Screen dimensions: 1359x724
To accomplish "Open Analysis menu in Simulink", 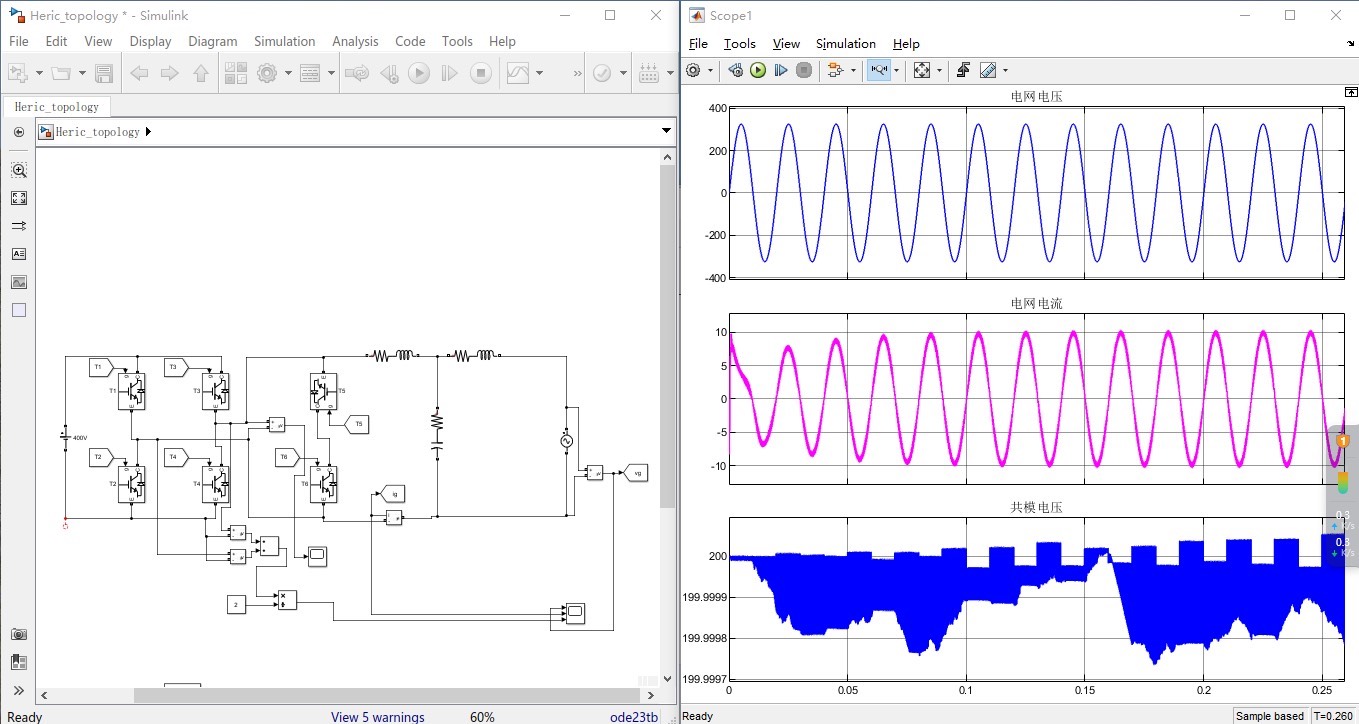I will point(355,41).
